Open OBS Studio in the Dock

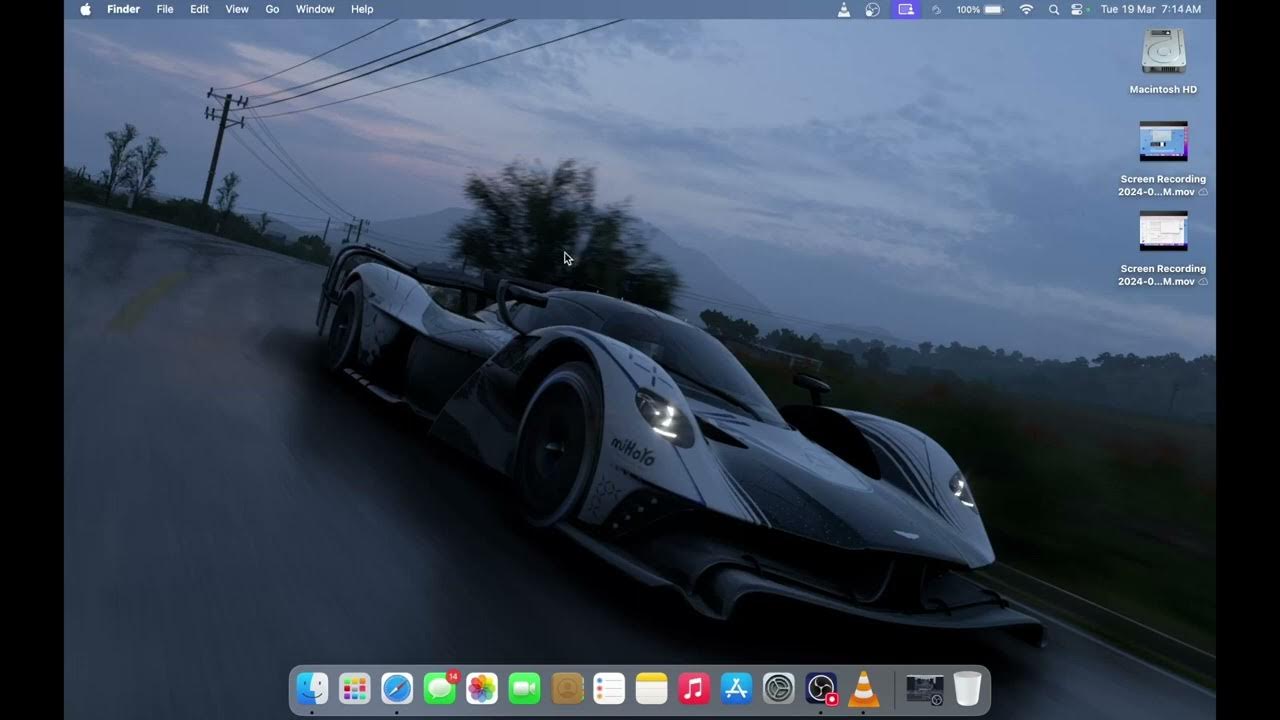point(821,688)
